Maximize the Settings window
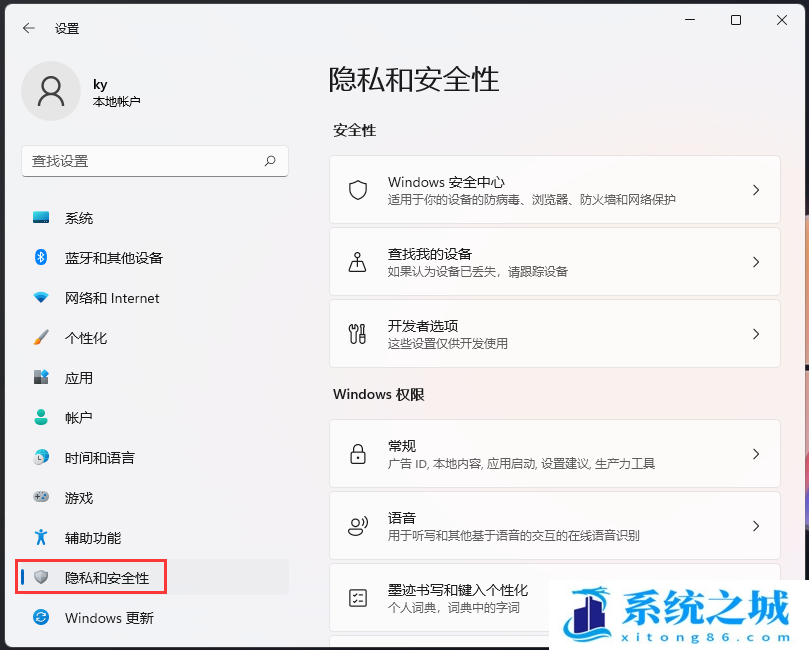Viewport: 809px width, 650px height. (x=736, y=20)
